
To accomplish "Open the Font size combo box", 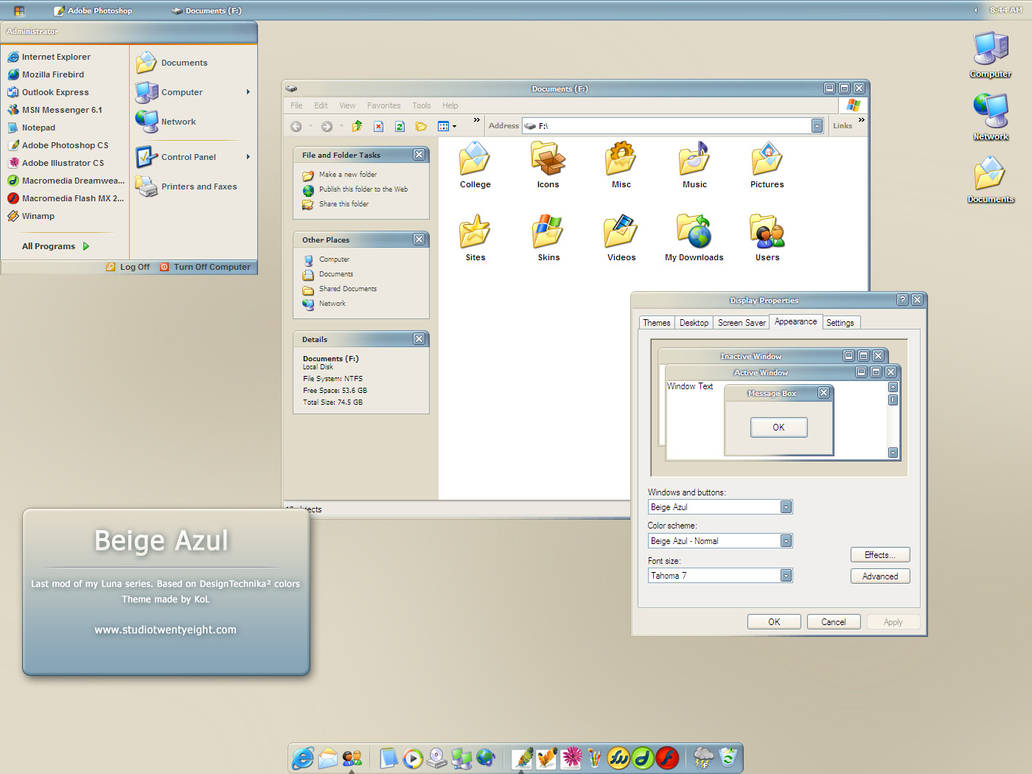I will click(720, 575).
